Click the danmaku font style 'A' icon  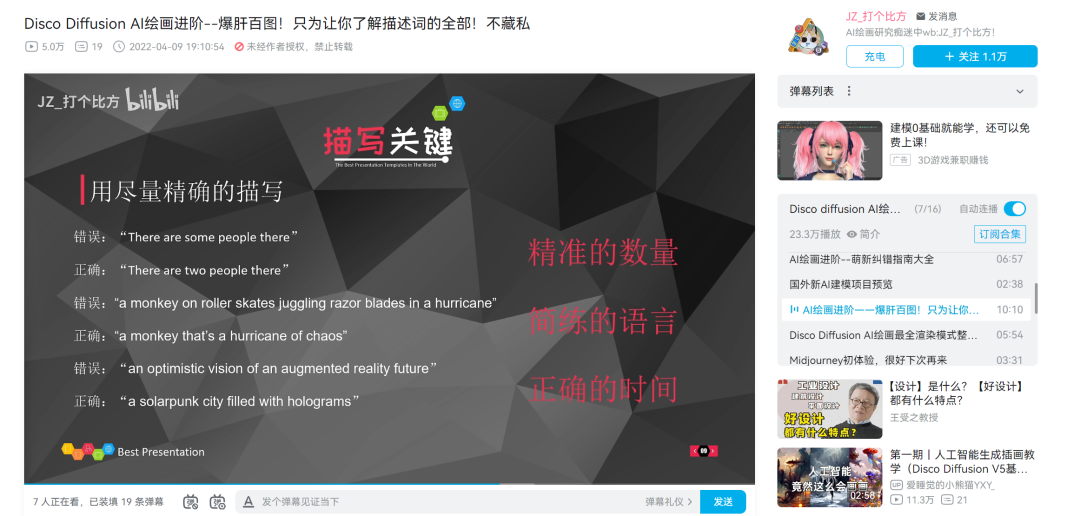click(249, 502)
